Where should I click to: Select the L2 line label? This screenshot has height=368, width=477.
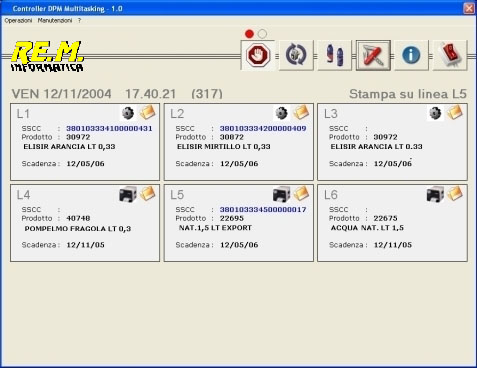coord(177,114)
